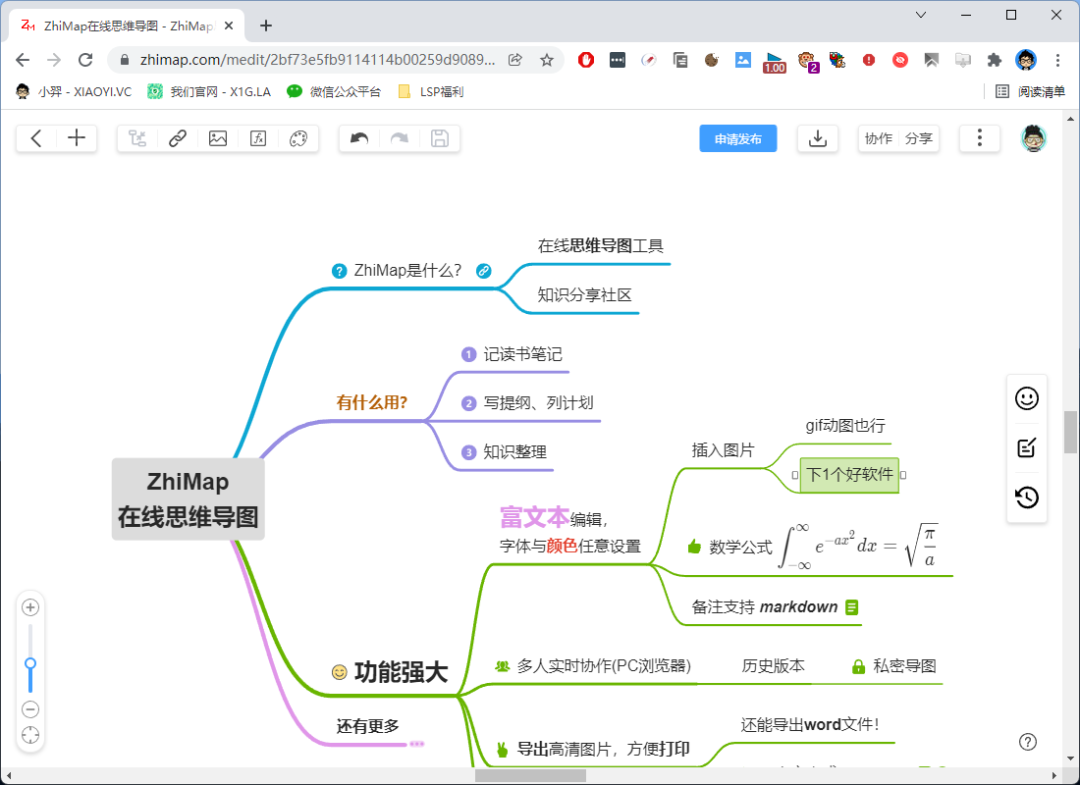Open the emoji sticker panel icon
This screenshot has height=785, width=1080.
(x=1026, y=398)
